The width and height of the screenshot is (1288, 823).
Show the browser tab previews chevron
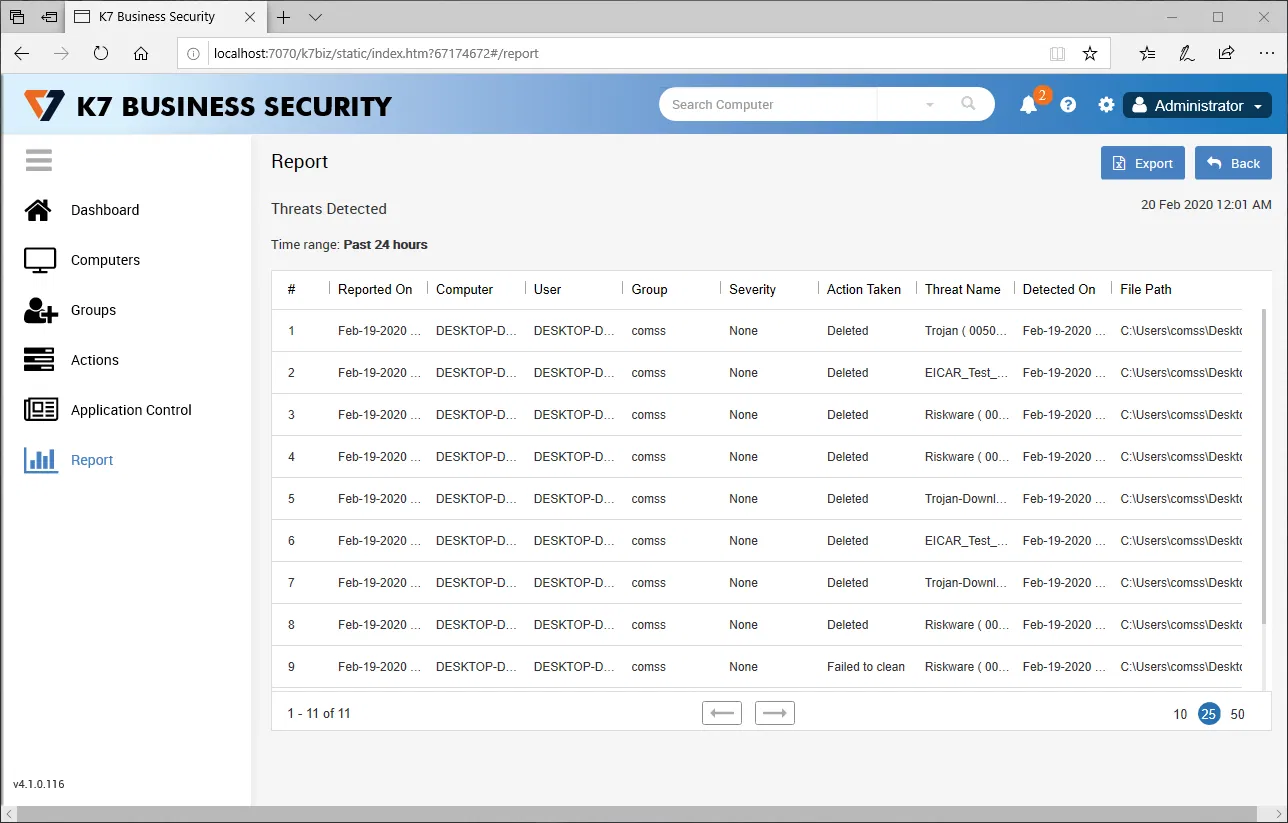(x=315, y=17)
